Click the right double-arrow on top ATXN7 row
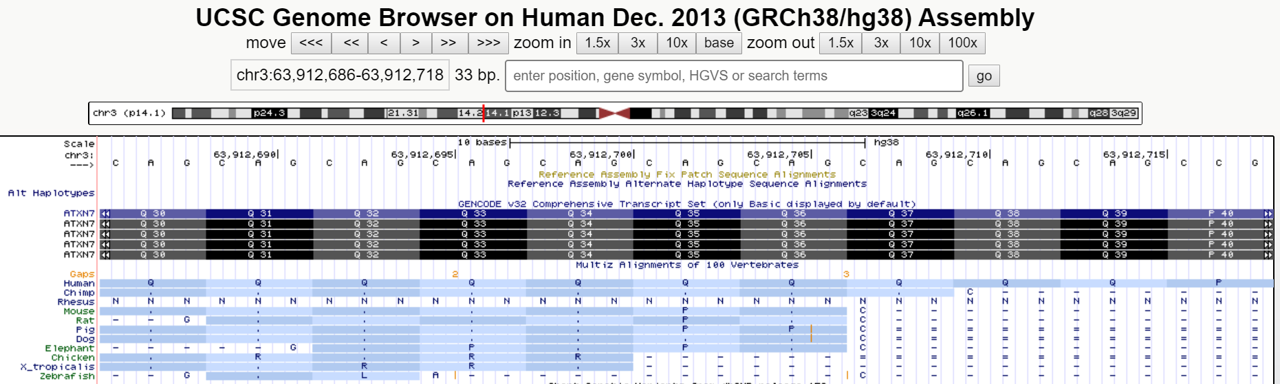The height and width of the screenshot is (384, 1280). coord(1269,213)
